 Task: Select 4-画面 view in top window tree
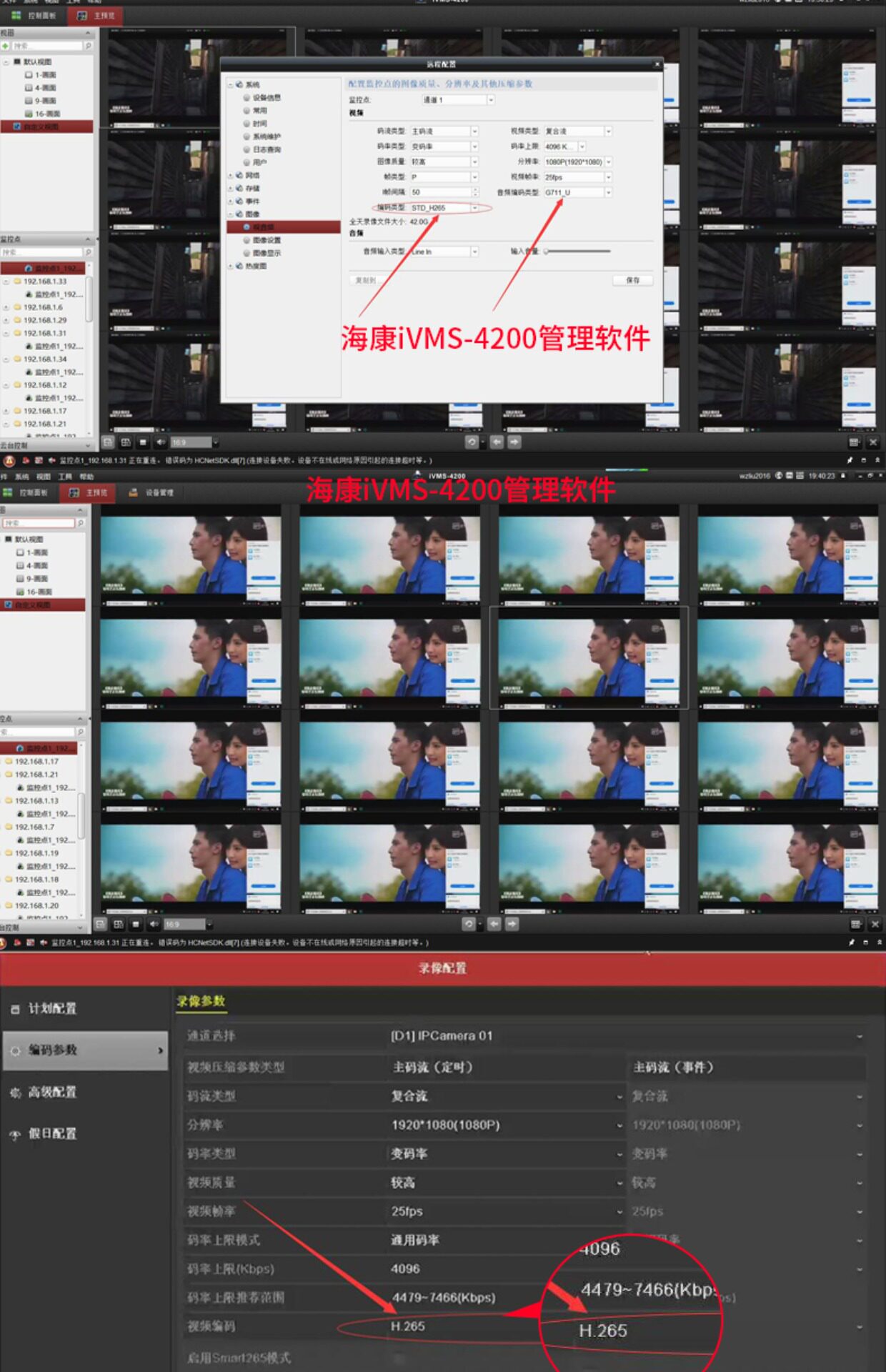pos(41,87)
